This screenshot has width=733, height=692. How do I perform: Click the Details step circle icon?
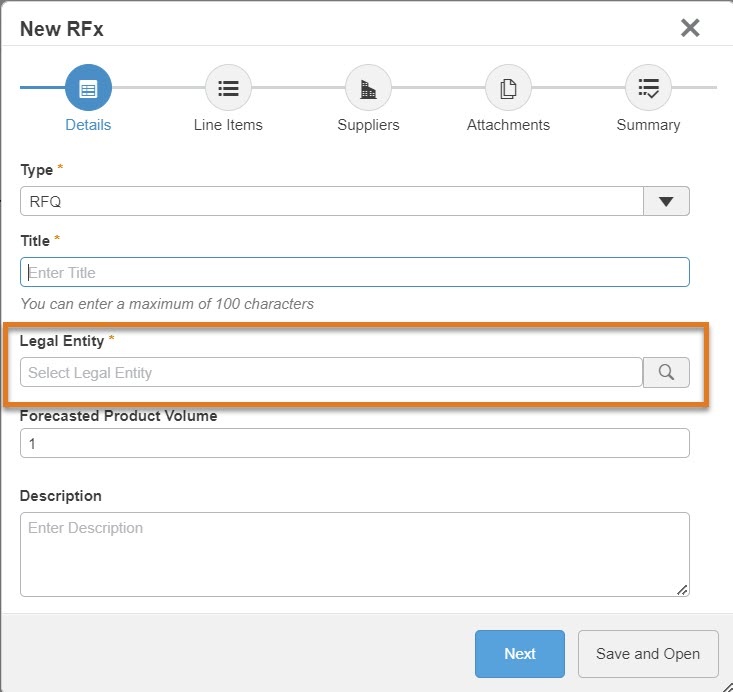(88, 88)
